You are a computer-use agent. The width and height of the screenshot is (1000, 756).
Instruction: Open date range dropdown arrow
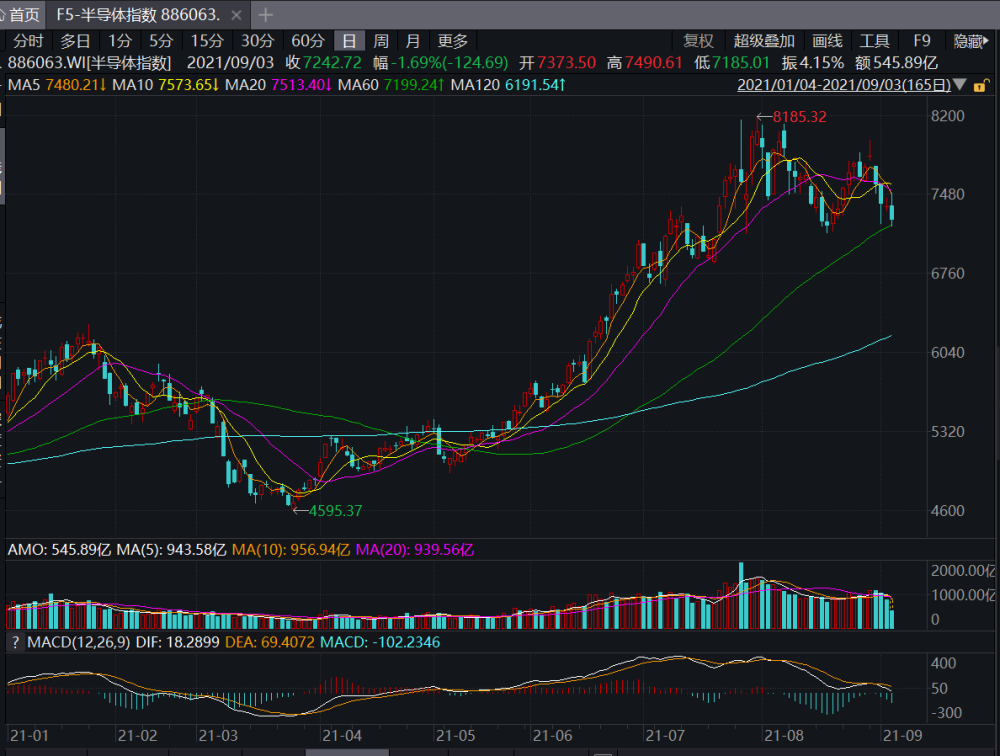click(961, 85)
